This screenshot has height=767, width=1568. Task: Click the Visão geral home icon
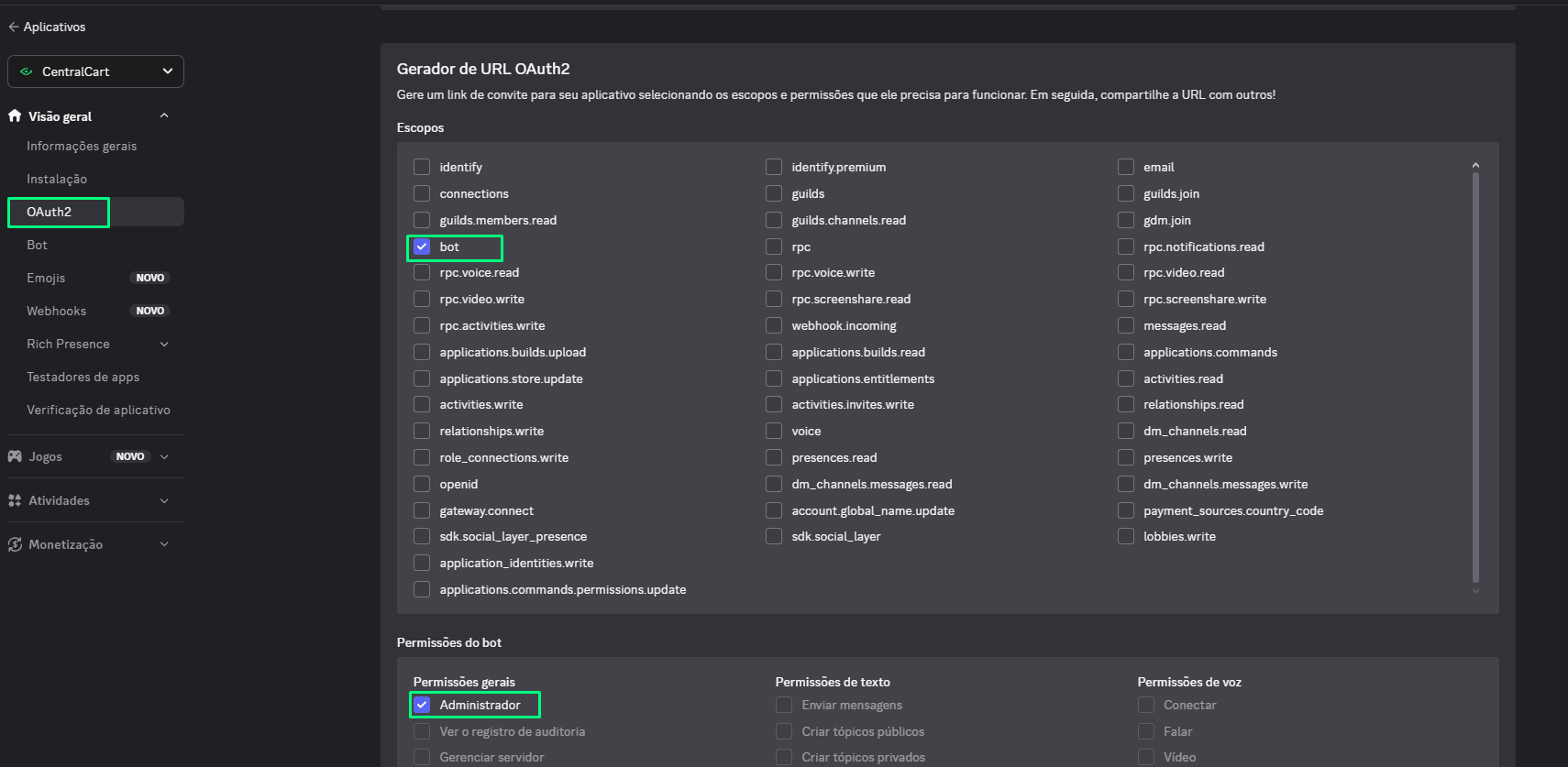[15, 115]
